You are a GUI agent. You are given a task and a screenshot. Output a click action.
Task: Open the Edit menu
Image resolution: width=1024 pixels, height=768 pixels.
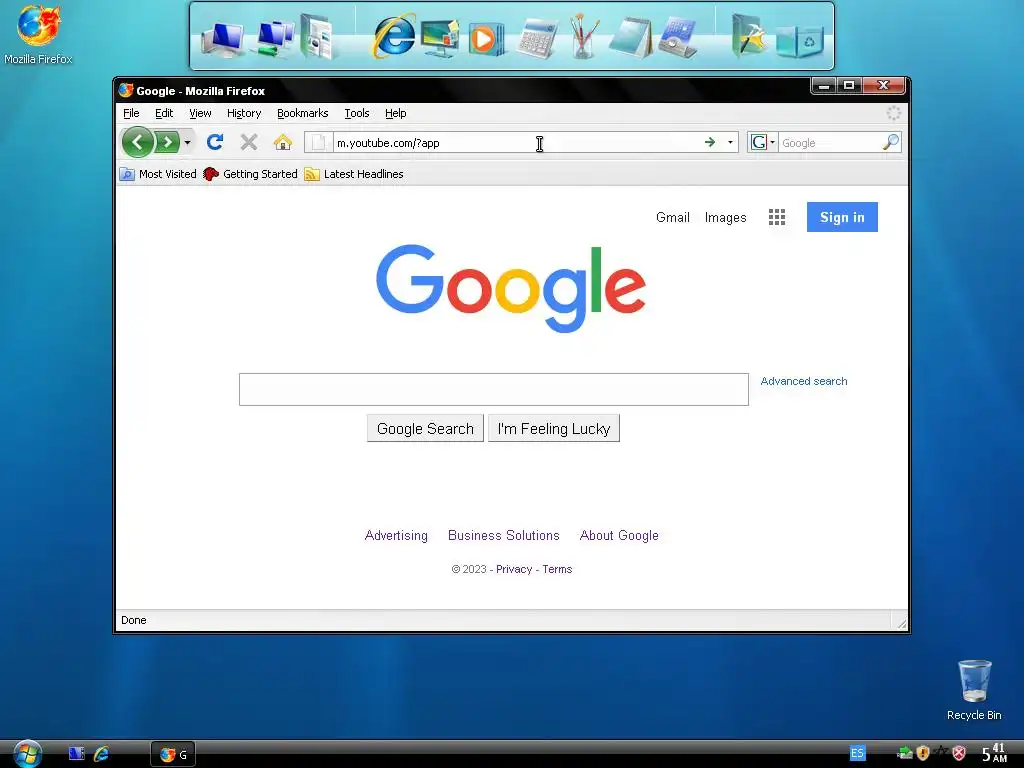[x=164, y=113]
